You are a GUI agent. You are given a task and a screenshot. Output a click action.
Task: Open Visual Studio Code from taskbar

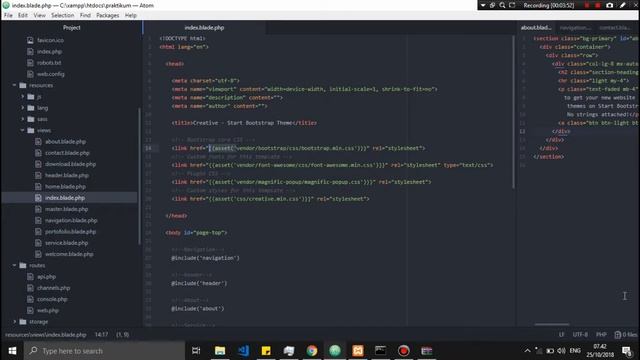click(x=243, y=351)
